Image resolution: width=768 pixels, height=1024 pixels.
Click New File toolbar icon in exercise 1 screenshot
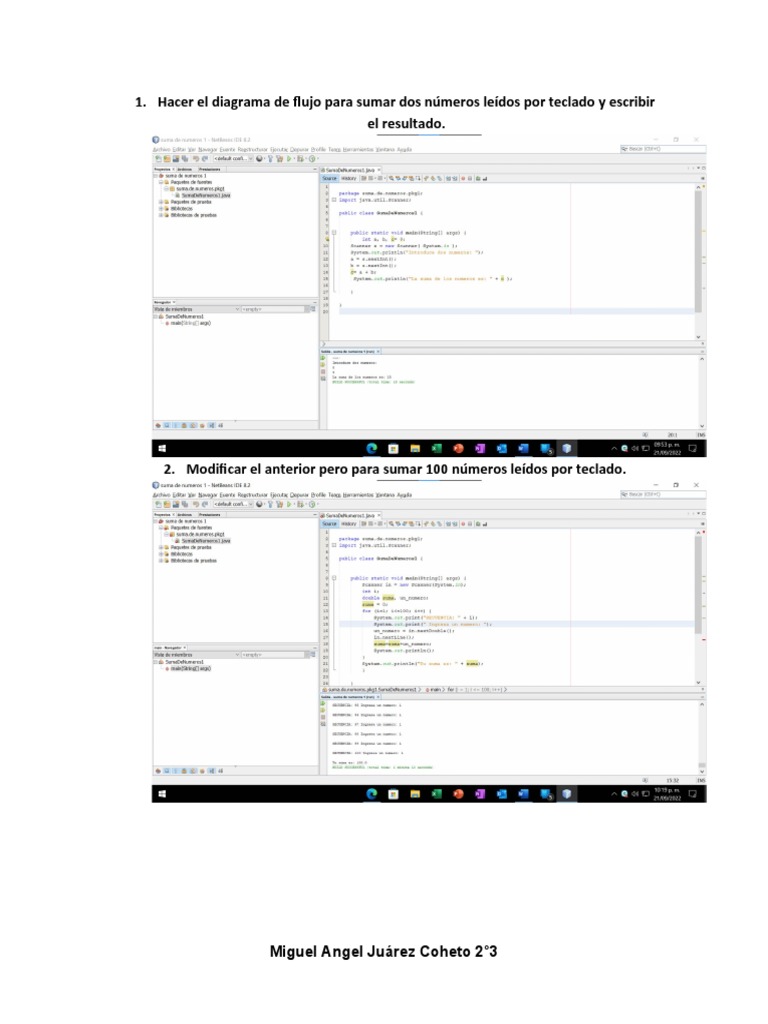click(158, 159)
